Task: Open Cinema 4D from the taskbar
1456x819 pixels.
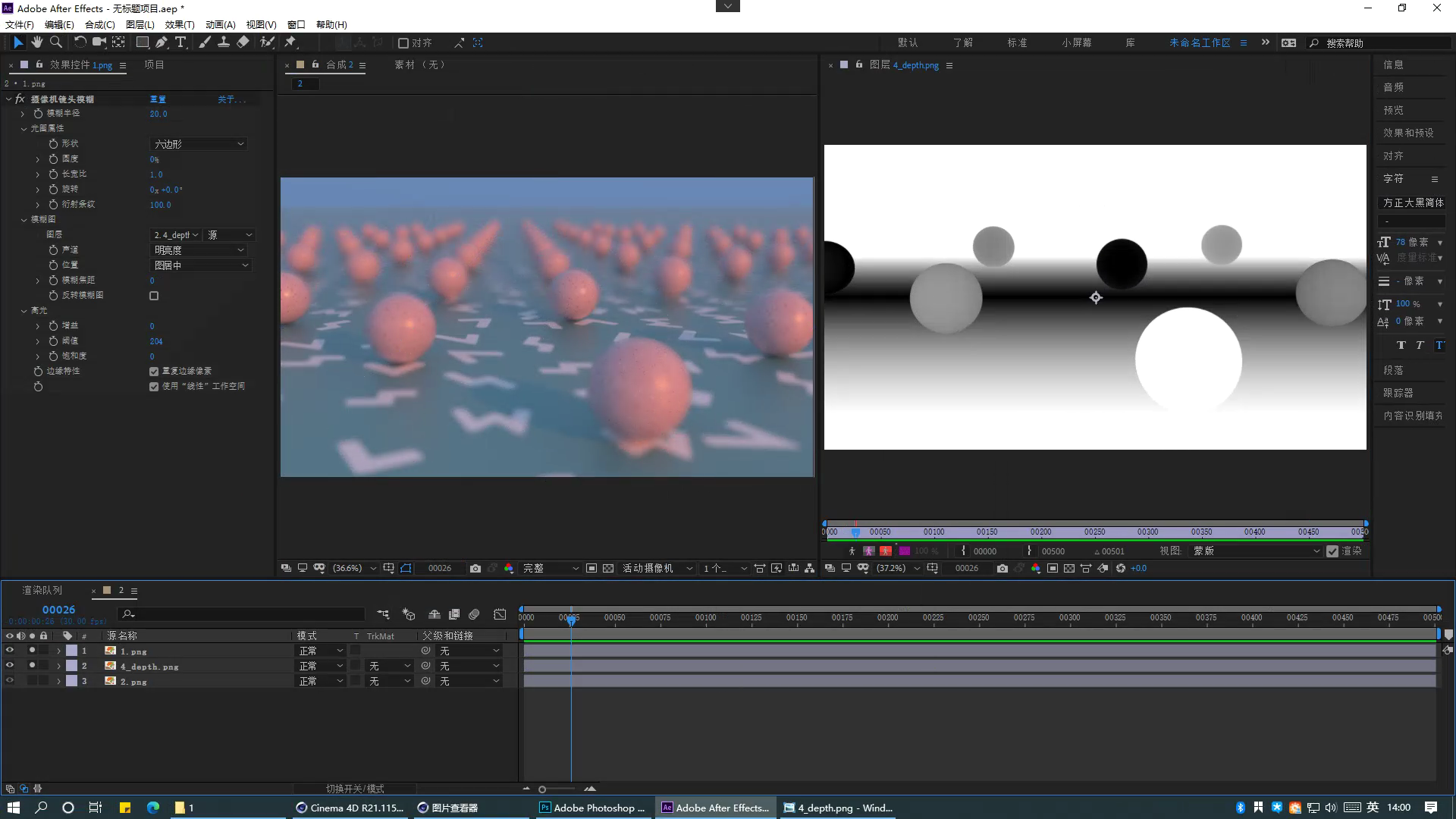Action: click(350, 808)
